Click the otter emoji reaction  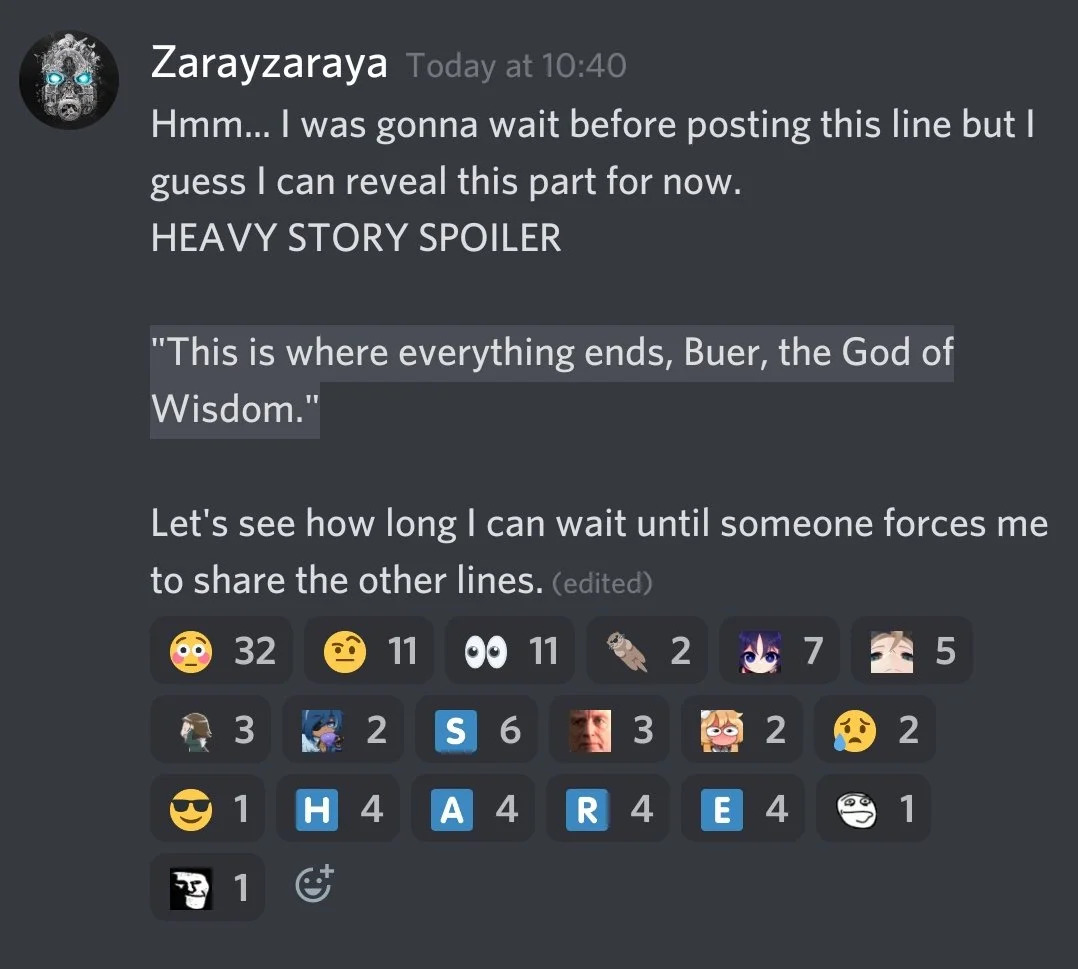point(647,650)
